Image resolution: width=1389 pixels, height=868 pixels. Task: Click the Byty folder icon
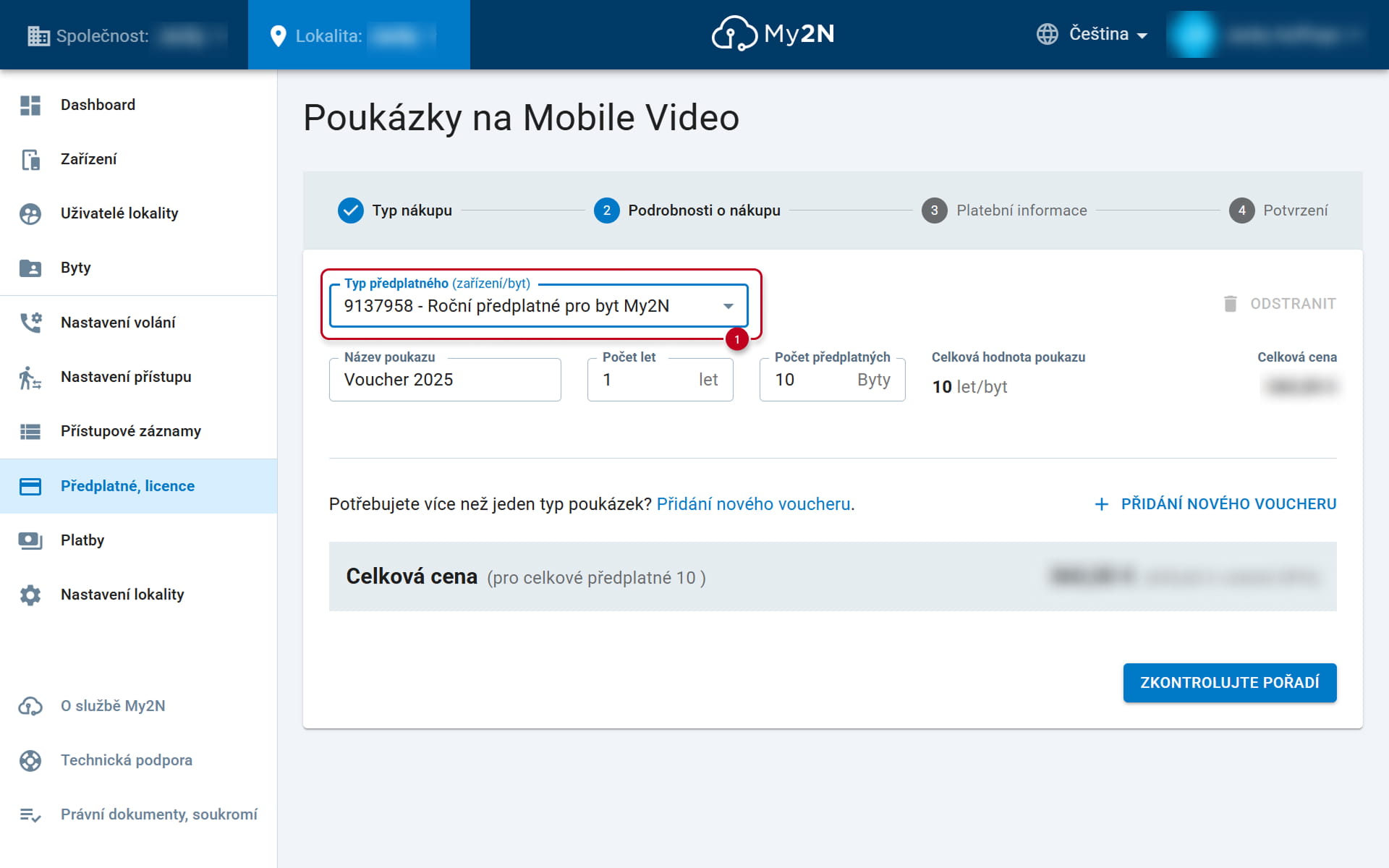(30, 268)
